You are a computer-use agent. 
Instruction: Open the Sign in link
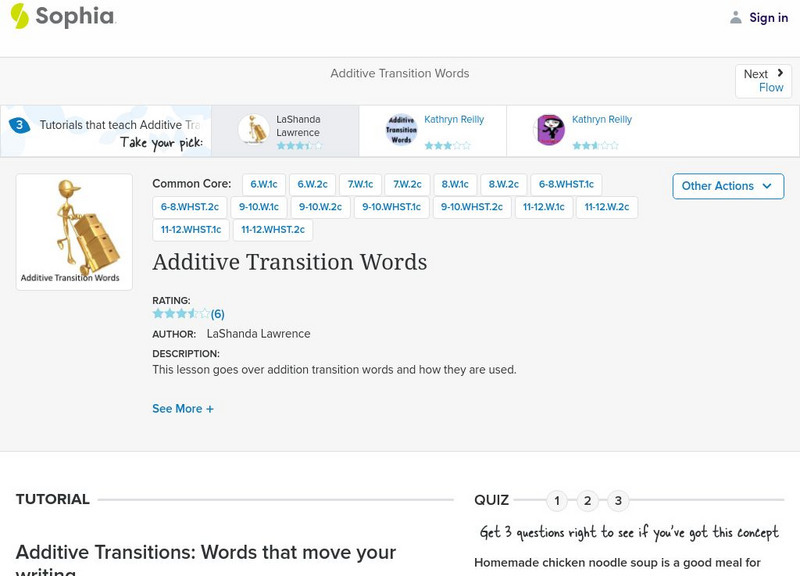tap(768, 17)
